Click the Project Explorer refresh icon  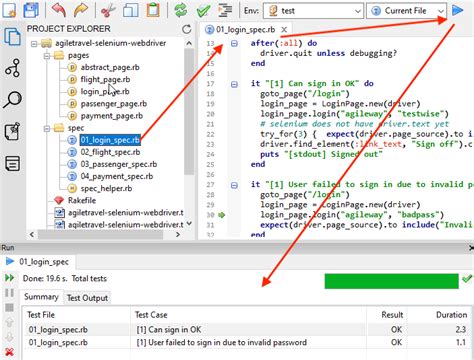pyautogui.click(x=187, y=29)
